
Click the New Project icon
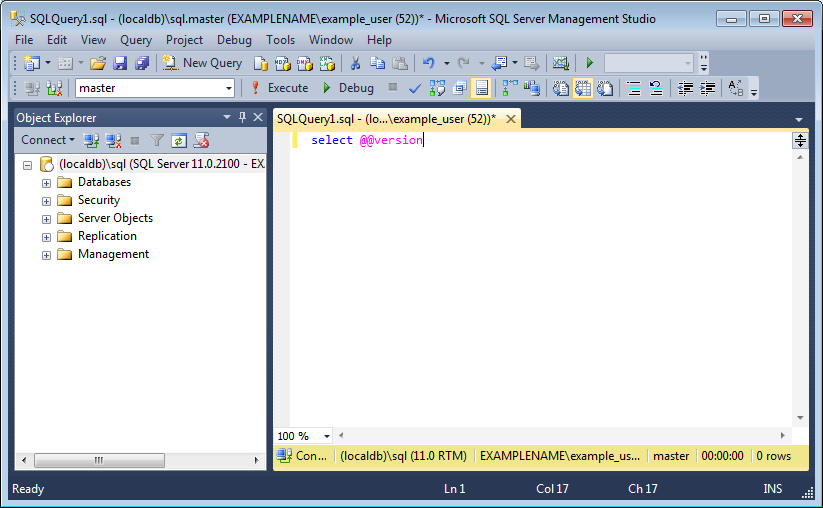(x=31, y=64)
